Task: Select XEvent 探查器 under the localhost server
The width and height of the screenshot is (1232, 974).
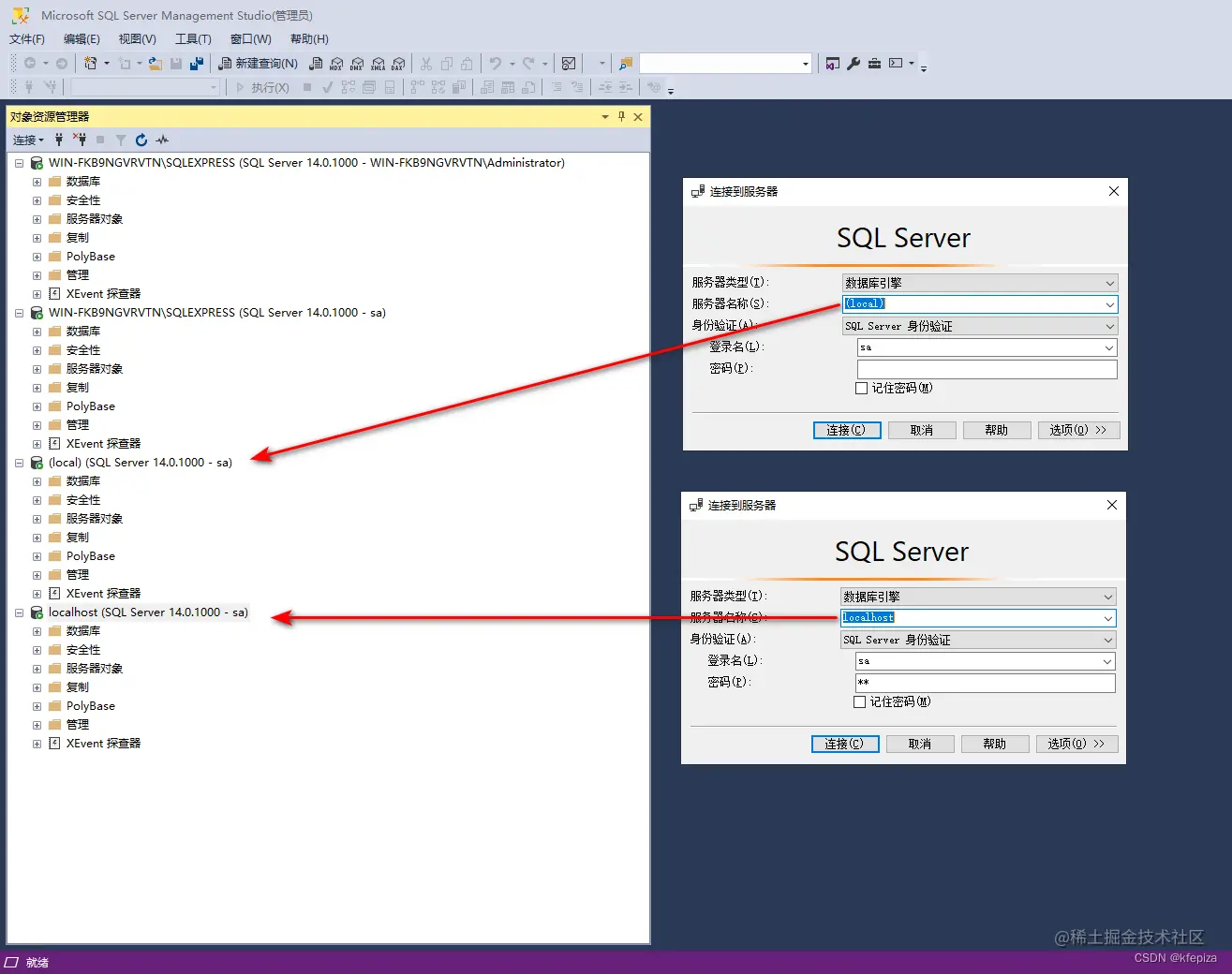Action: coord(103,744)
